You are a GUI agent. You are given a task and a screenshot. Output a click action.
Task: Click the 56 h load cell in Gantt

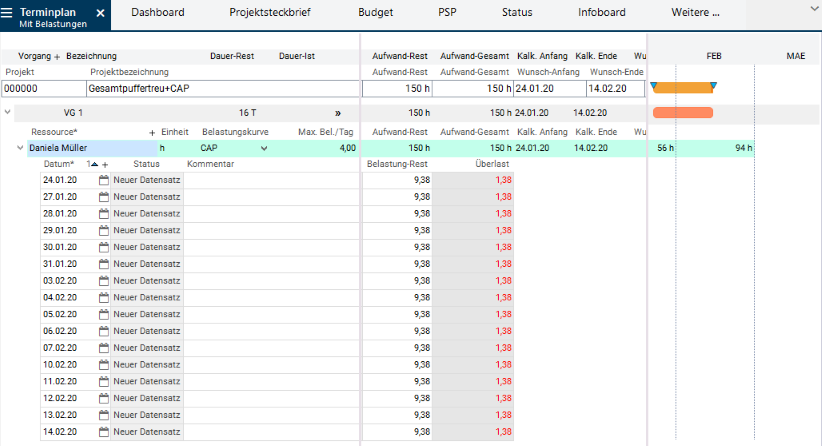pos(665,148)
